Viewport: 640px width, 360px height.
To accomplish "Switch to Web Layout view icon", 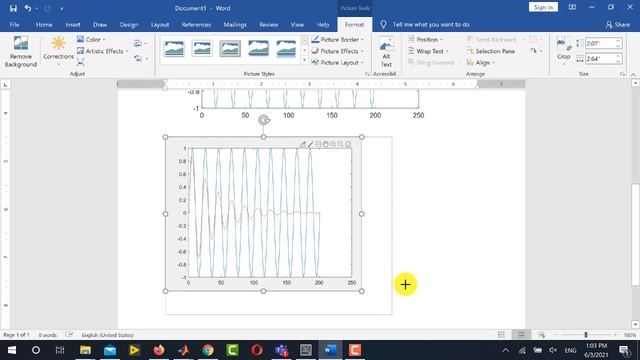I will point(542,335).
